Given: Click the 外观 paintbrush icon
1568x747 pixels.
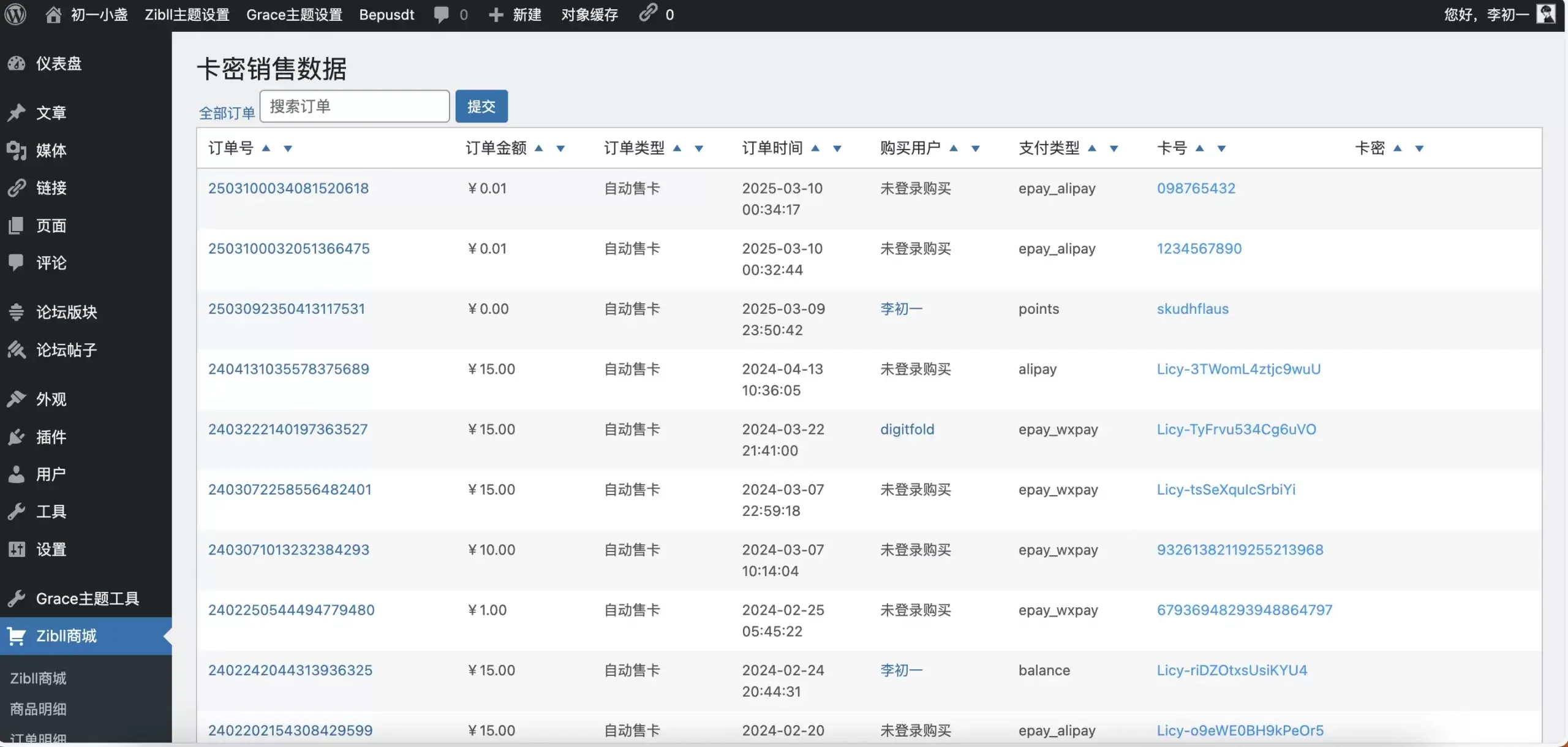Looking at the screenshot, I should tap(17, 399).
